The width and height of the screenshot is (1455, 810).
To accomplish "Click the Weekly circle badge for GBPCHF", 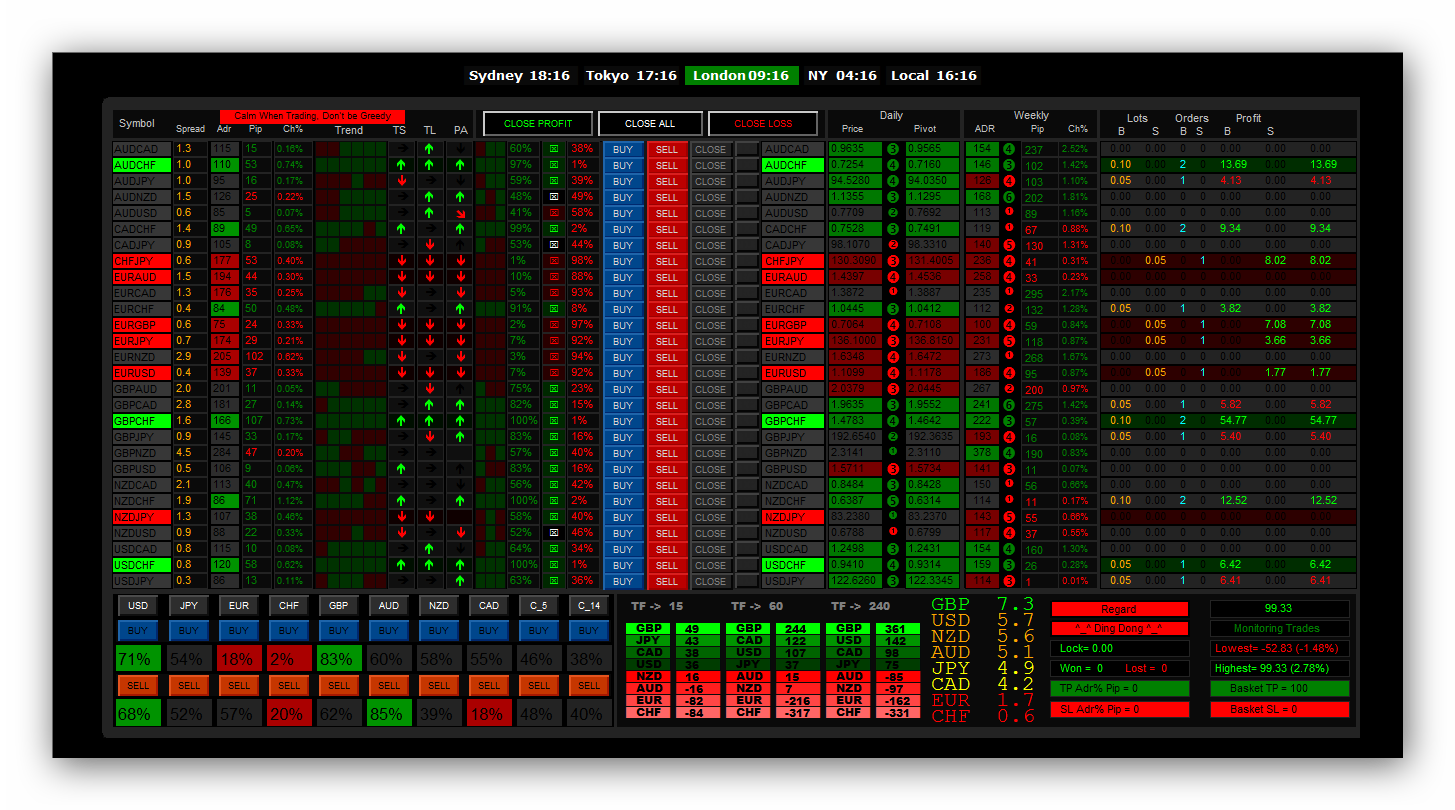I will pos(1009,421).
